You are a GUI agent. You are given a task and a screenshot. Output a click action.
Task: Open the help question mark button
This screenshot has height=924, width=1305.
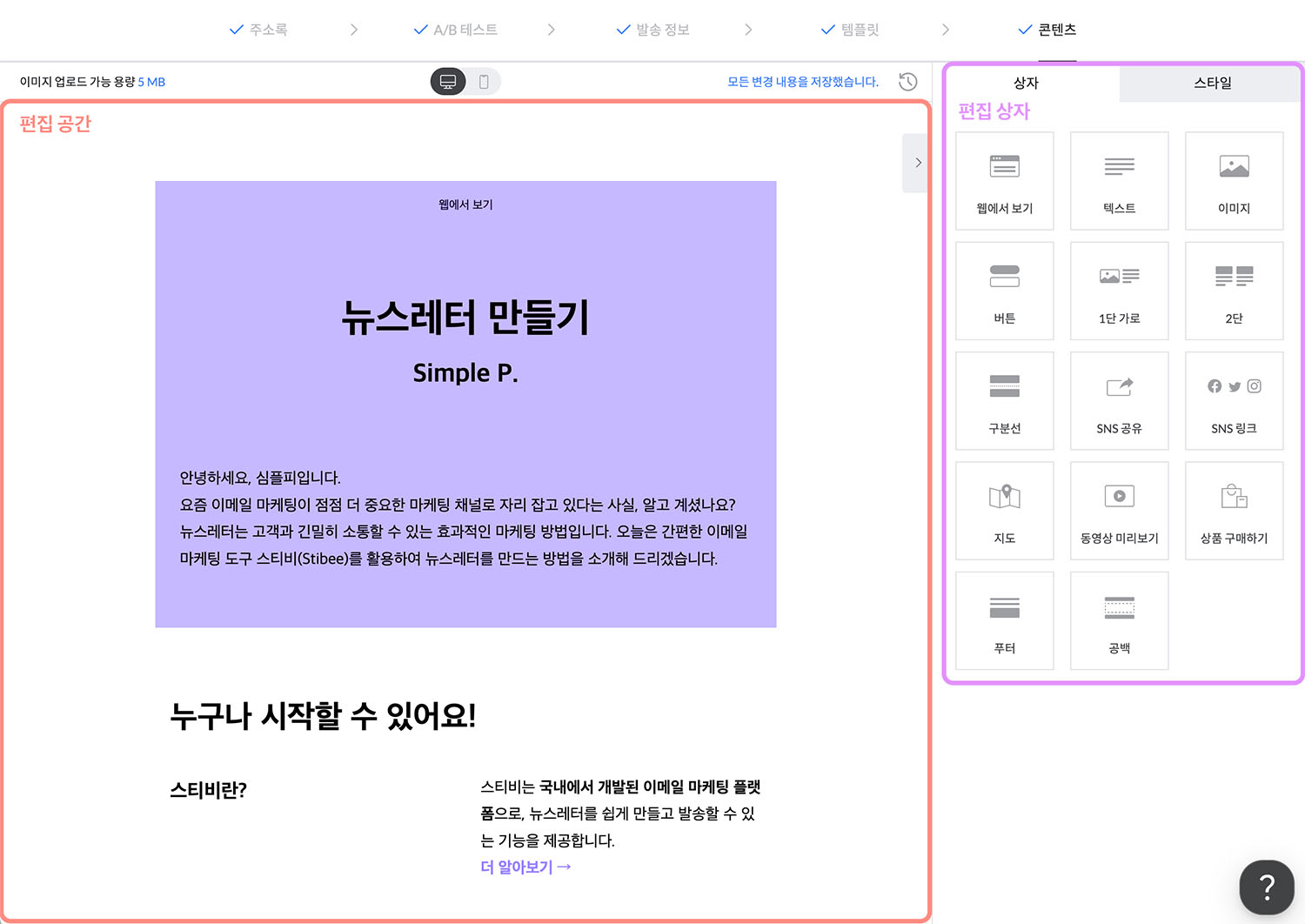coord(1267,887)
